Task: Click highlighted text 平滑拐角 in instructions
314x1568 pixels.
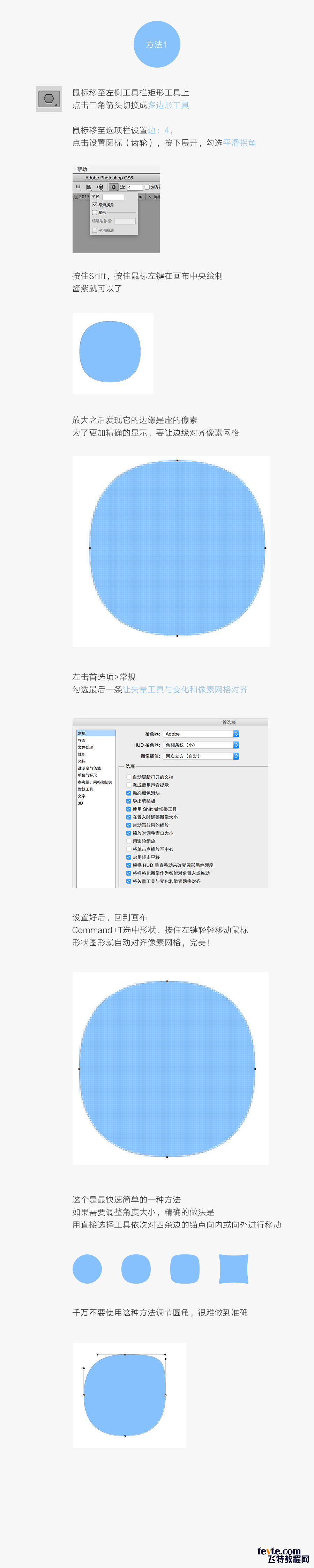Action: (240, 143)
